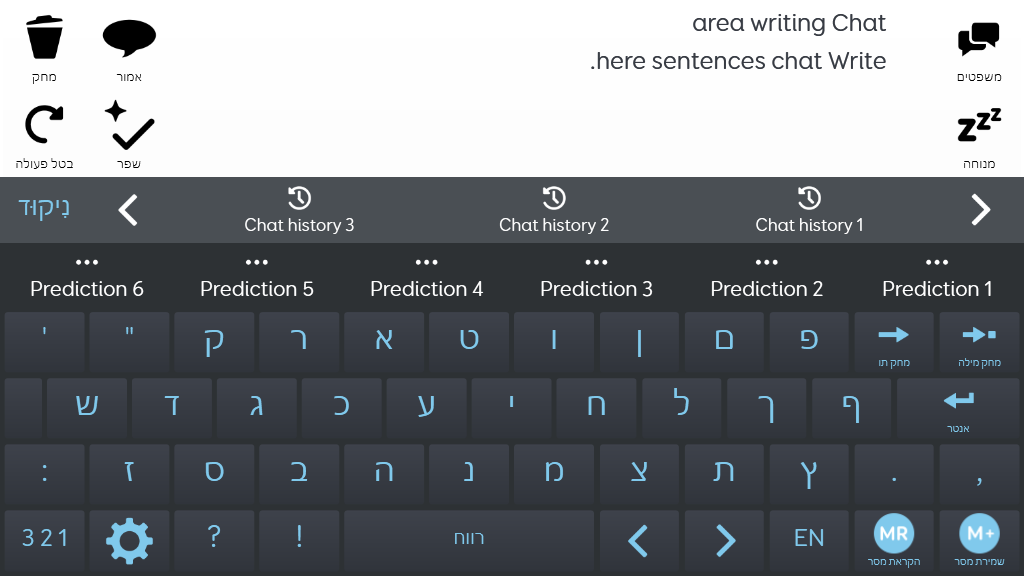Click the sparkle checkmark improve icon
The width and height of the screenshot is (1024, 576).
coord(129,124)
